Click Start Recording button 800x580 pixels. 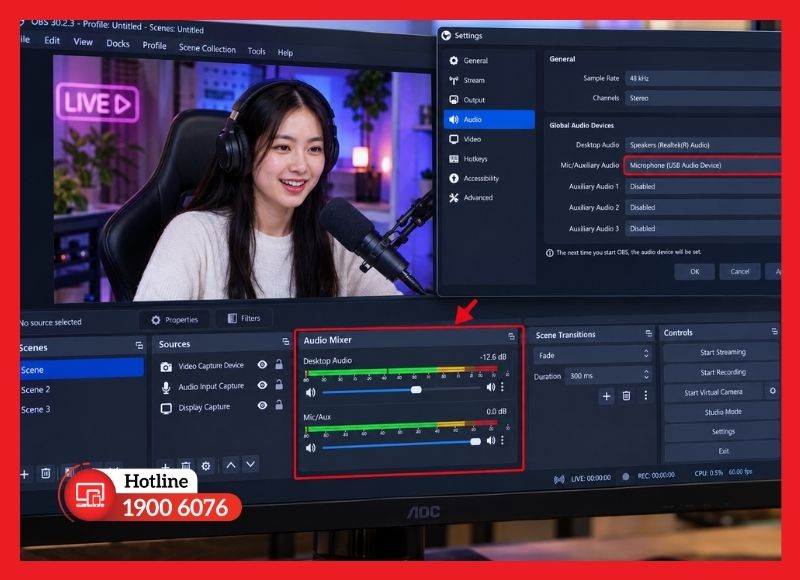722,372
